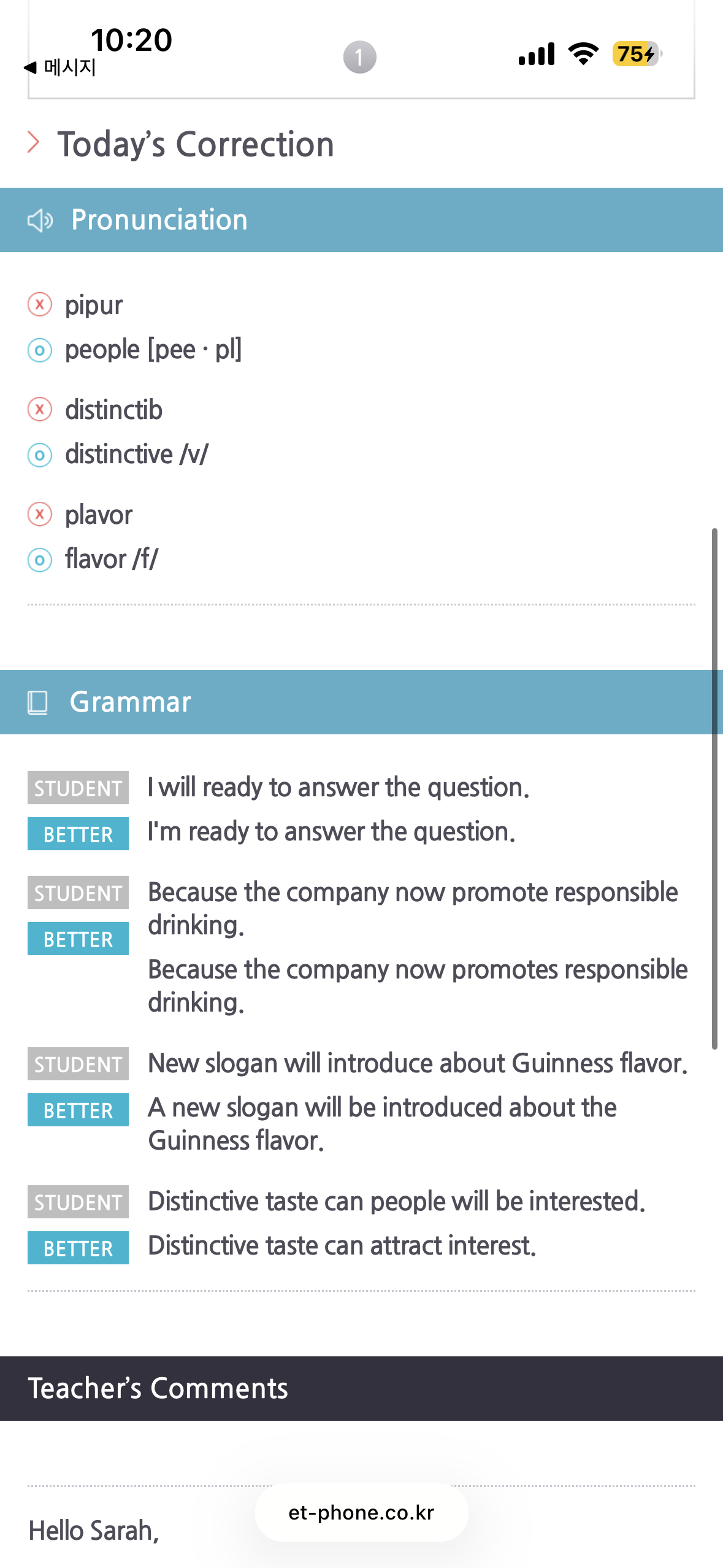Select the Teacher's Comments header

(x=361, y=1388)
